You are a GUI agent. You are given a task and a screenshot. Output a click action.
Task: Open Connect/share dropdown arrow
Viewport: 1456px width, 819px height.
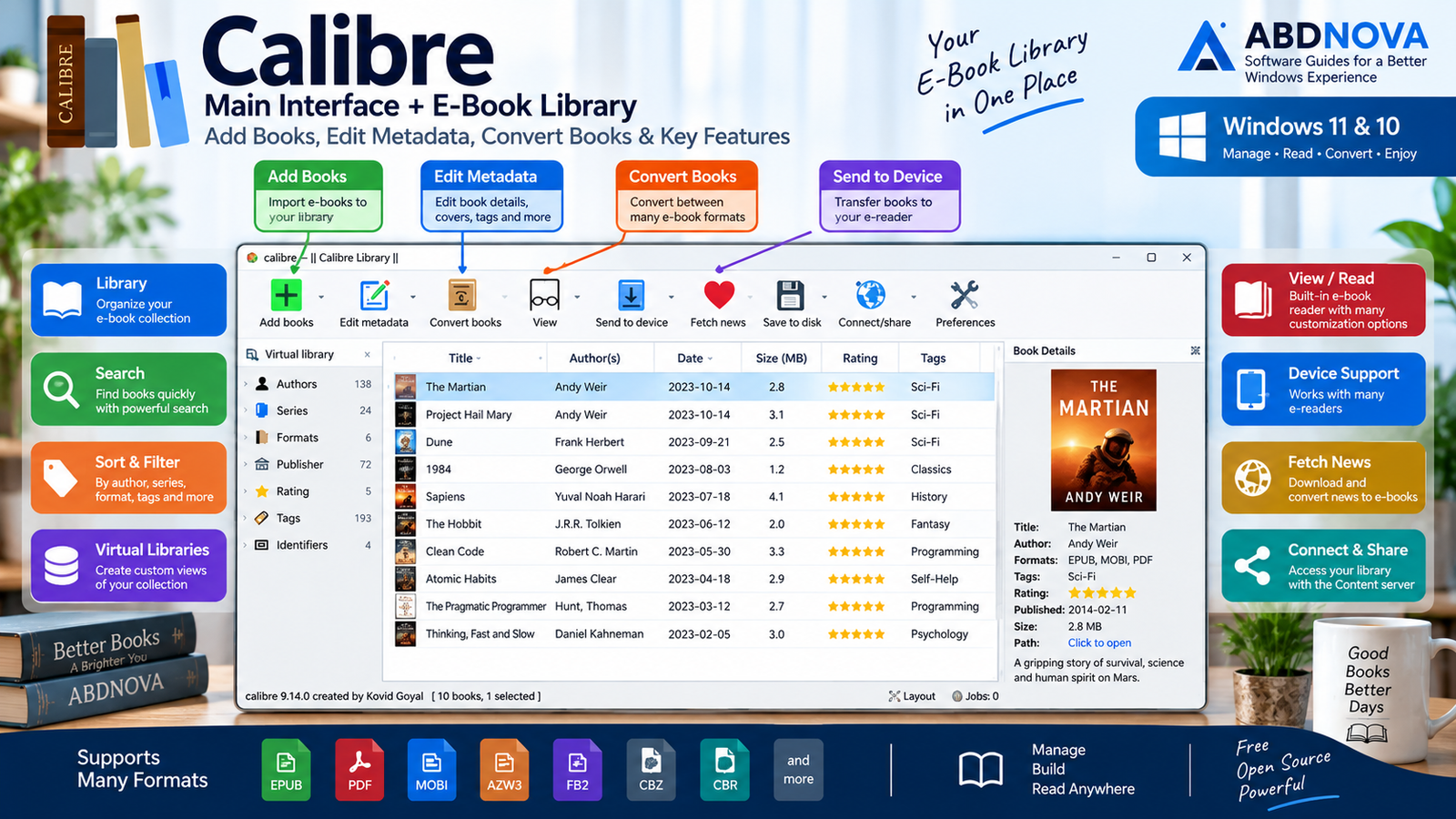coord(914,297)
